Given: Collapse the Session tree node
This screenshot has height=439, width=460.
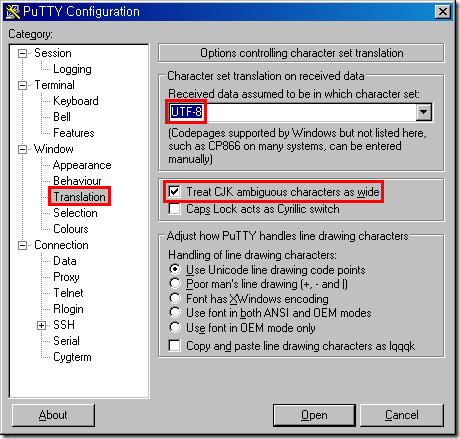Looking at the screenshot, I should pyautogui.click(x=22, y=53).
